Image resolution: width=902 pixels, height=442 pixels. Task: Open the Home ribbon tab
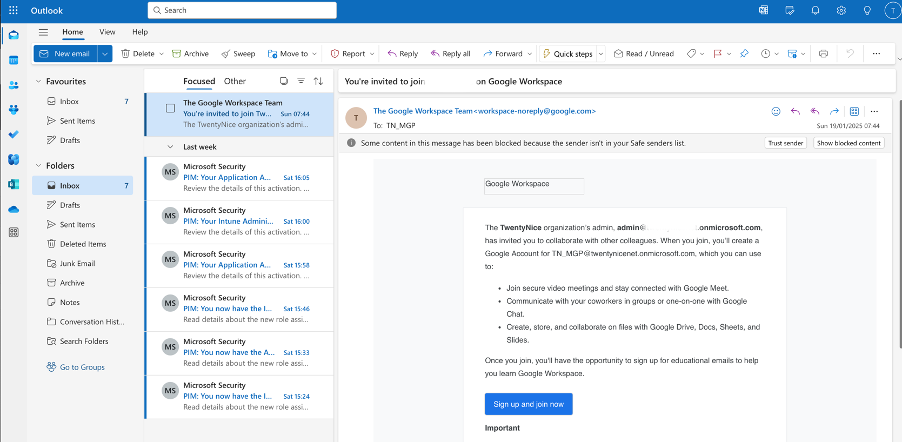pos(72,32)
